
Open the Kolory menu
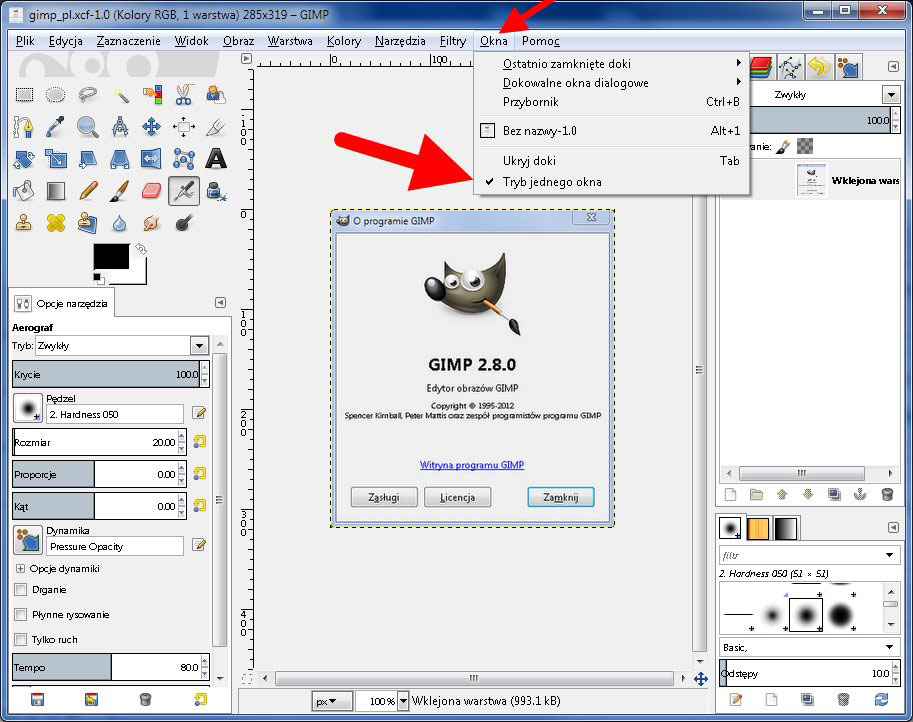344,41
